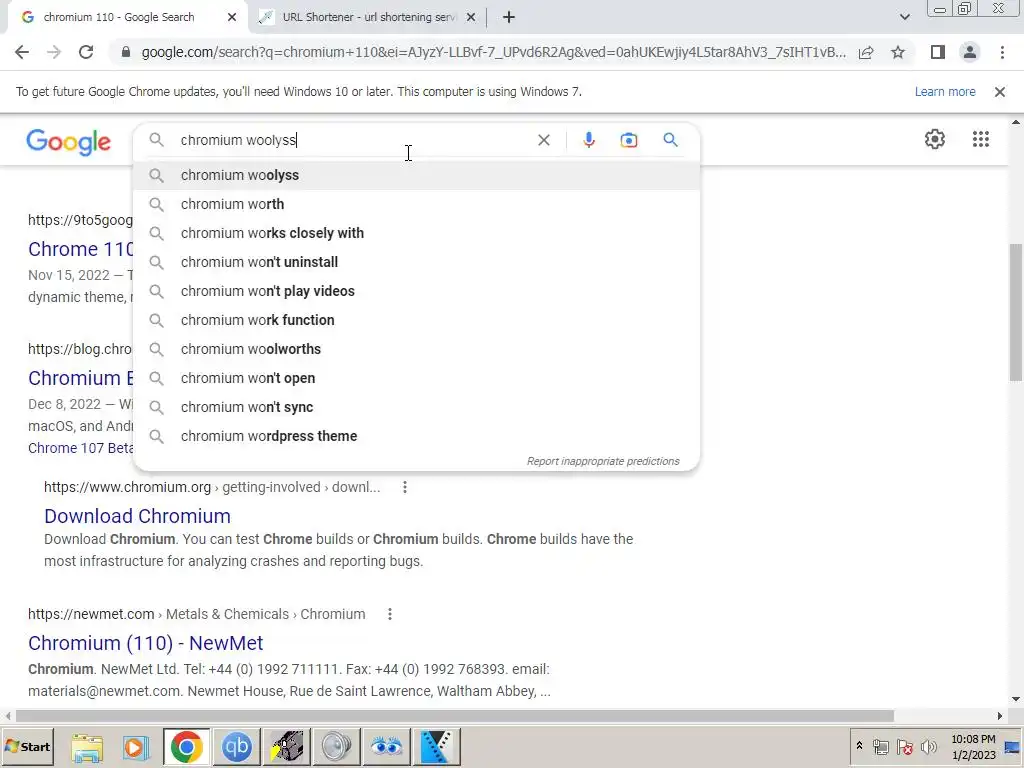Switch to the URL Shortener tab
The image size is (1024, 768).
coord(369,18)
